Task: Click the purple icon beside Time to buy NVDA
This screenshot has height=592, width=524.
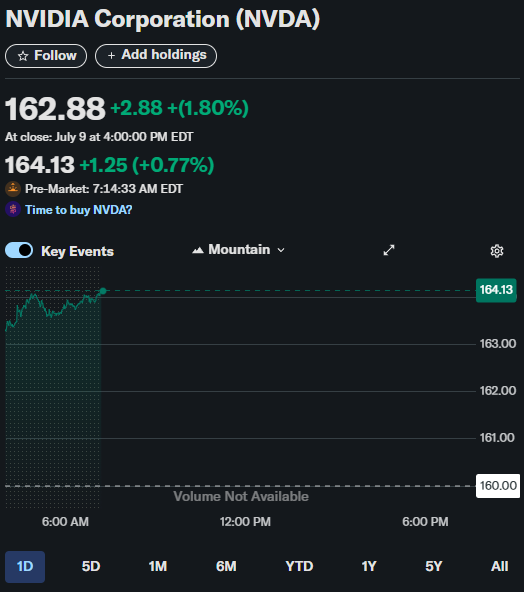Action: click(x=13, y=210)
